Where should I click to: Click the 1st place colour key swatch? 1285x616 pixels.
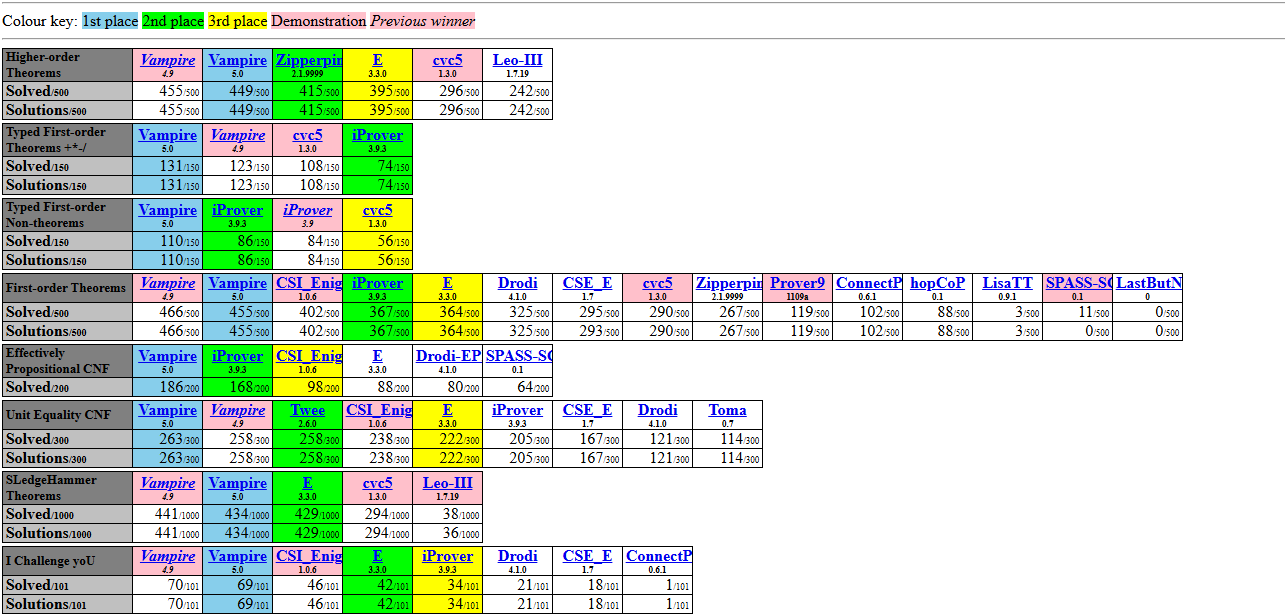(x=110, y=21)
